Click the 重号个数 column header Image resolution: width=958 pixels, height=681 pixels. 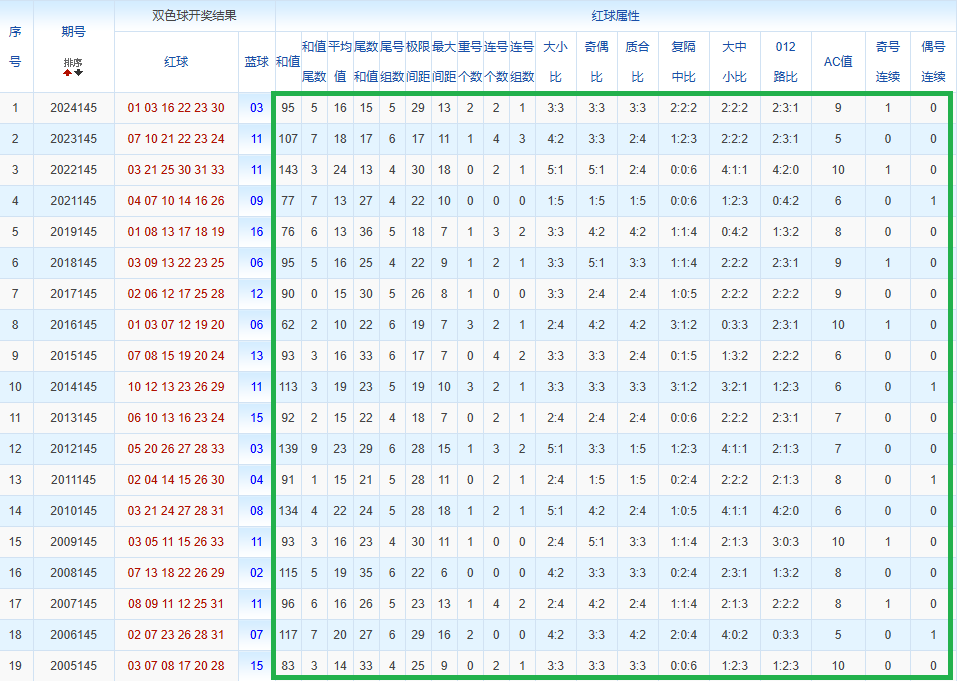(x=470, y=62)
